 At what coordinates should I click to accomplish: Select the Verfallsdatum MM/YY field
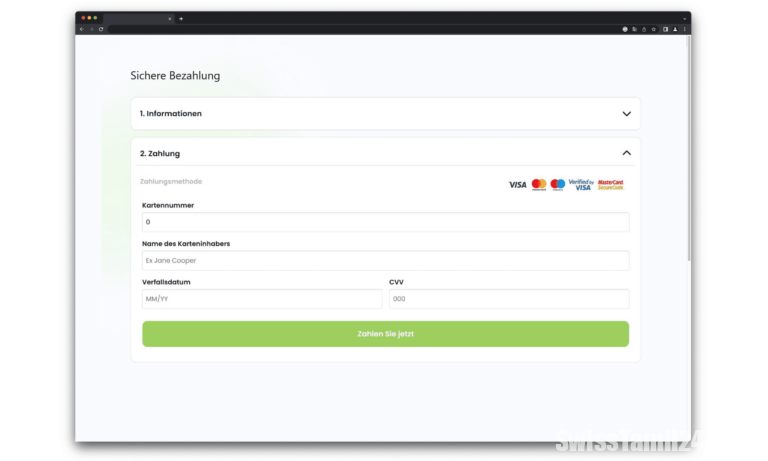click(262, 299)
